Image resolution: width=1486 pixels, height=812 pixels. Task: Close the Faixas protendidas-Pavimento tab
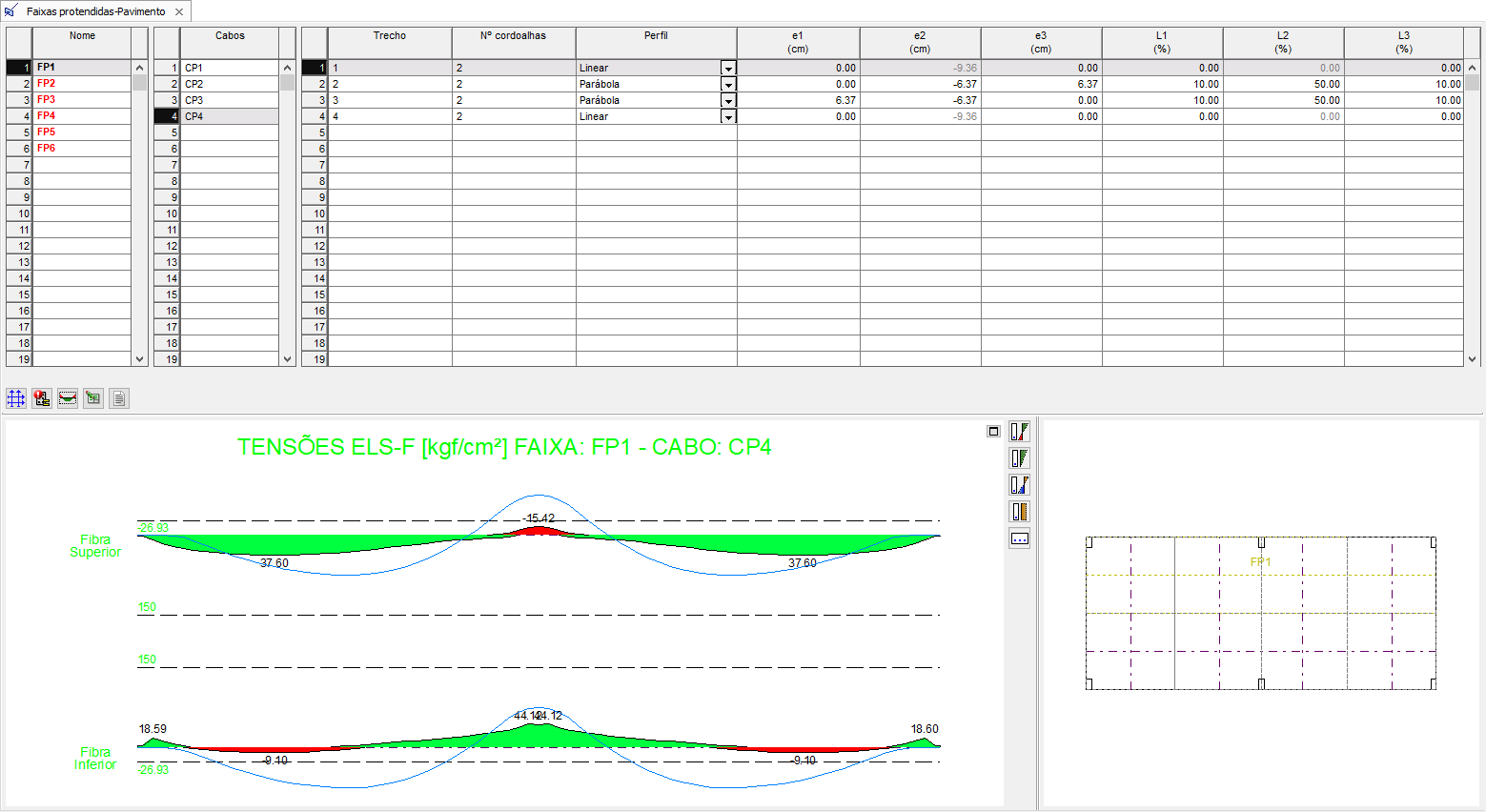(179, 11)
